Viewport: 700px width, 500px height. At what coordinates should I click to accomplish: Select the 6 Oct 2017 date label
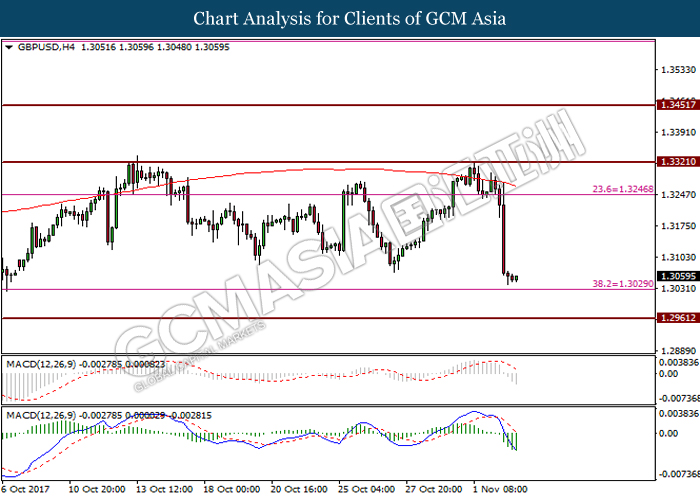(x=25, y=489)
